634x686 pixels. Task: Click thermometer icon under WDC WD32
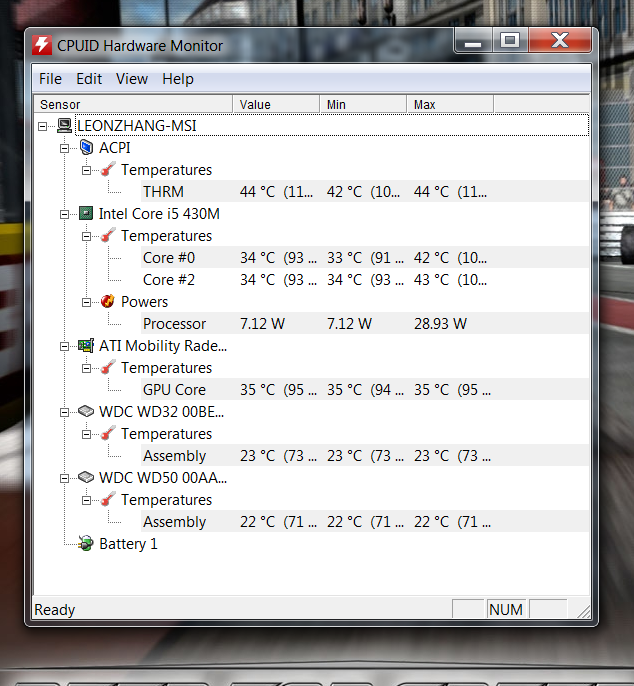108,434
